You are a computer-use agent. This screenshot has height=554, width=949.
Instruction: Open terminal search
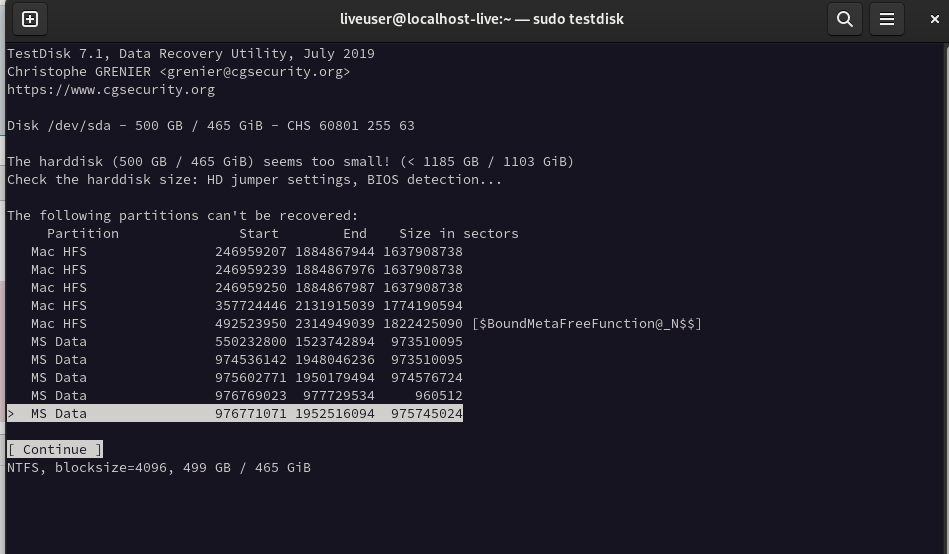click(845, 19)
